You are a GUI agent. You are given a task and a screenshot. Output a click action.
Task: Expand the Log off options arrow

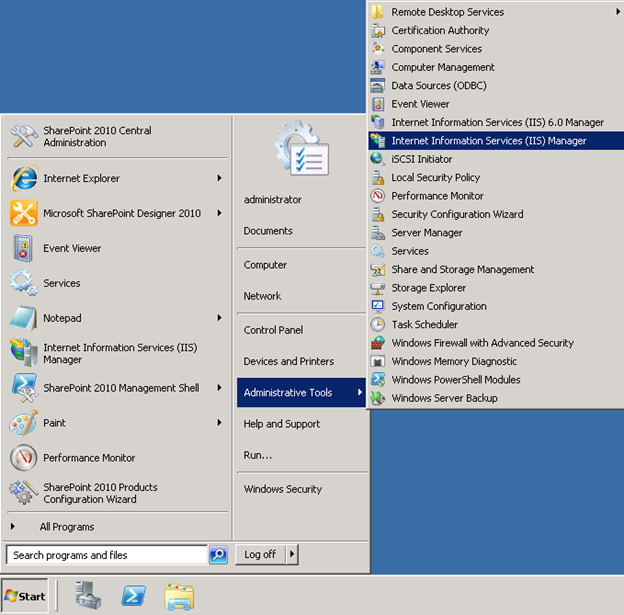292,555
